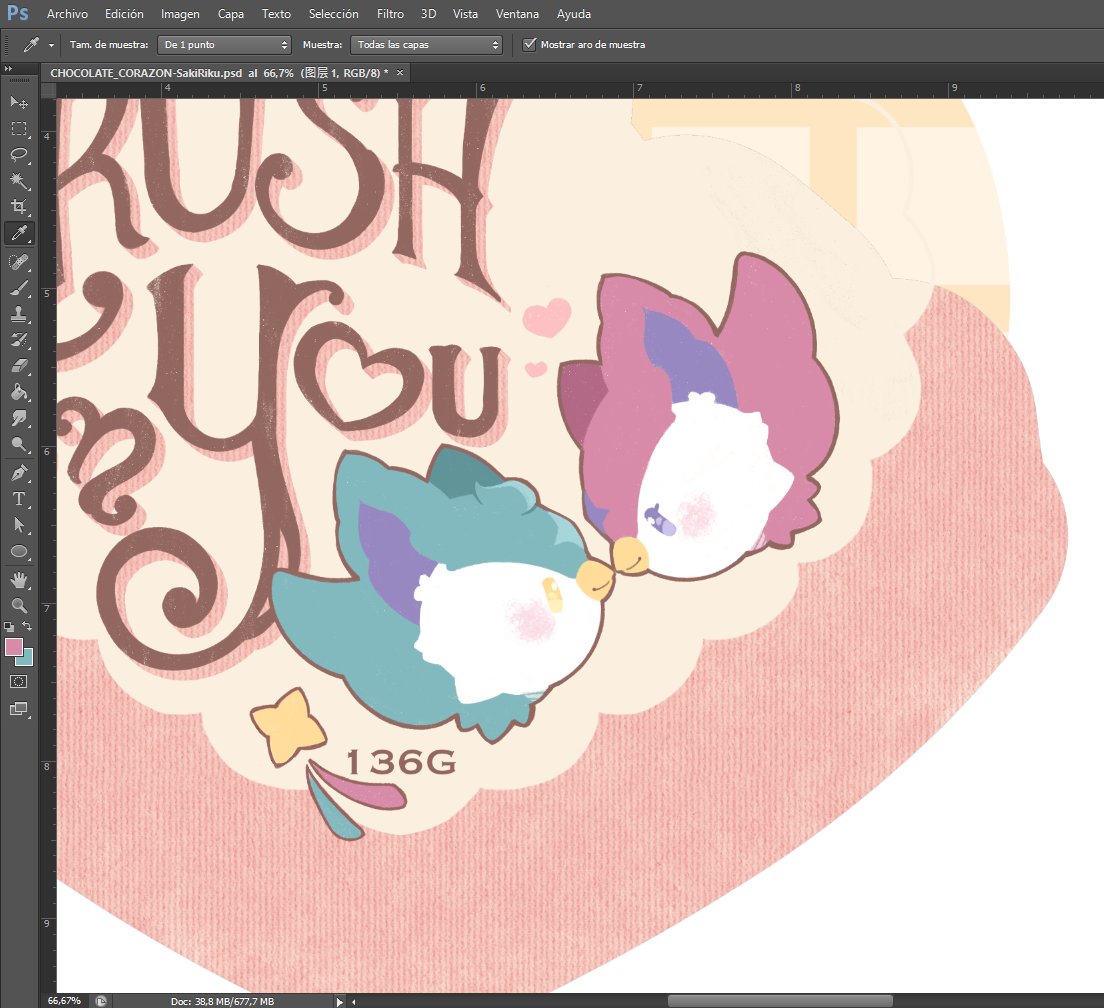
Task: Toggle Quick Mask mode
Action: (18, 681)
